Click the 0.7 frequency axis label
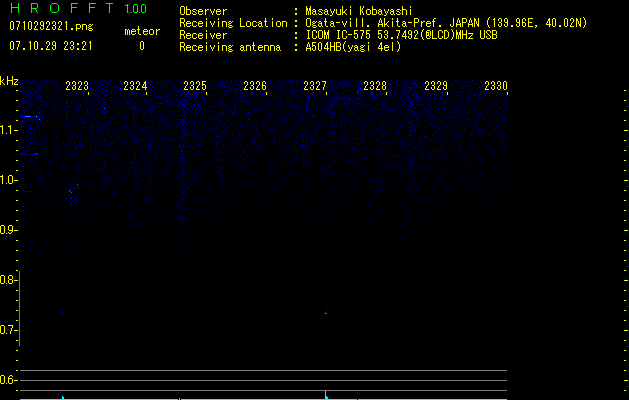Viewport: 629px width, 400px height. coord(7,330)
